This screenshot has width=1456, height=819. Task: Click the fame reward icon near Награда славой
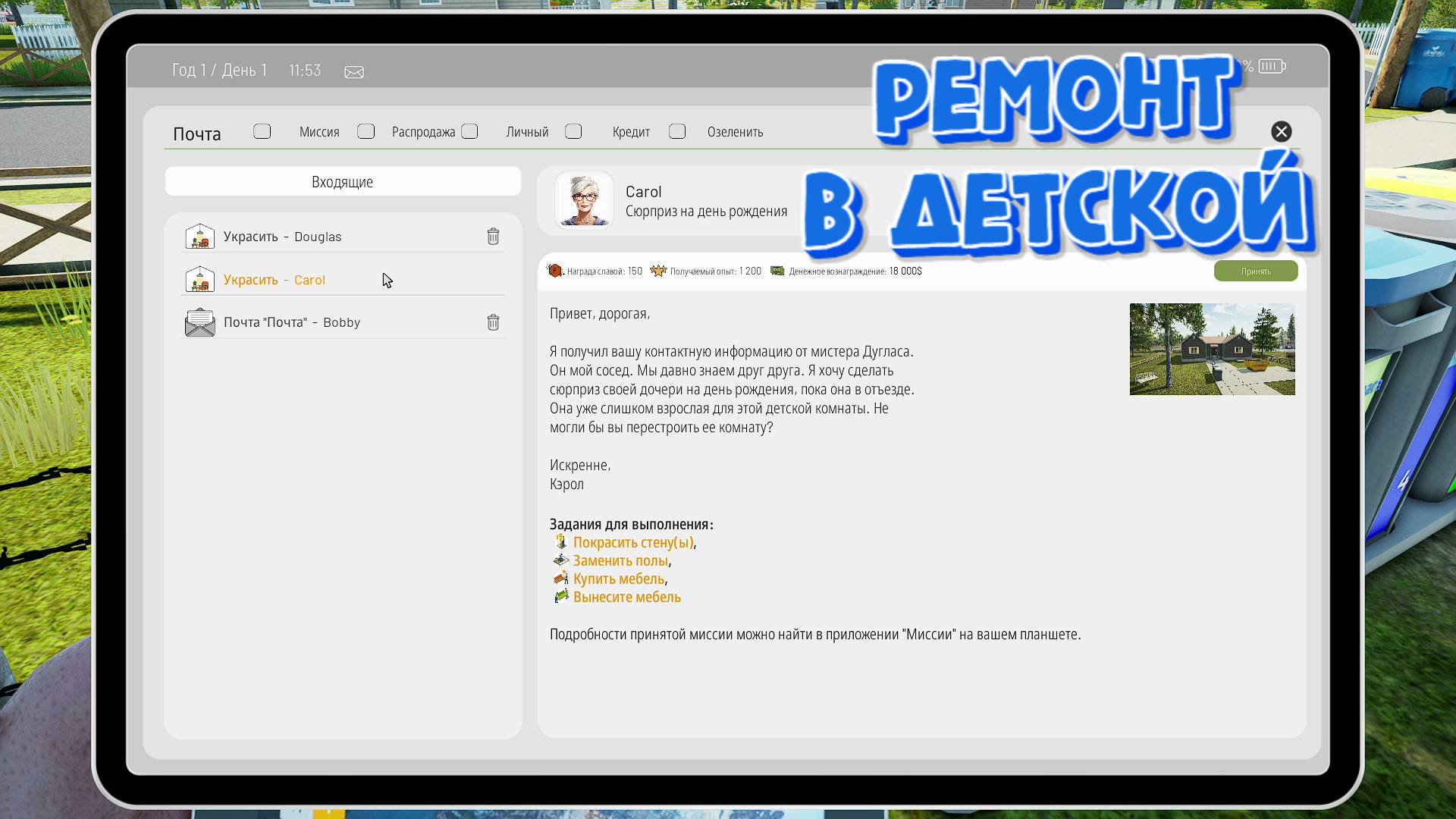554,271
